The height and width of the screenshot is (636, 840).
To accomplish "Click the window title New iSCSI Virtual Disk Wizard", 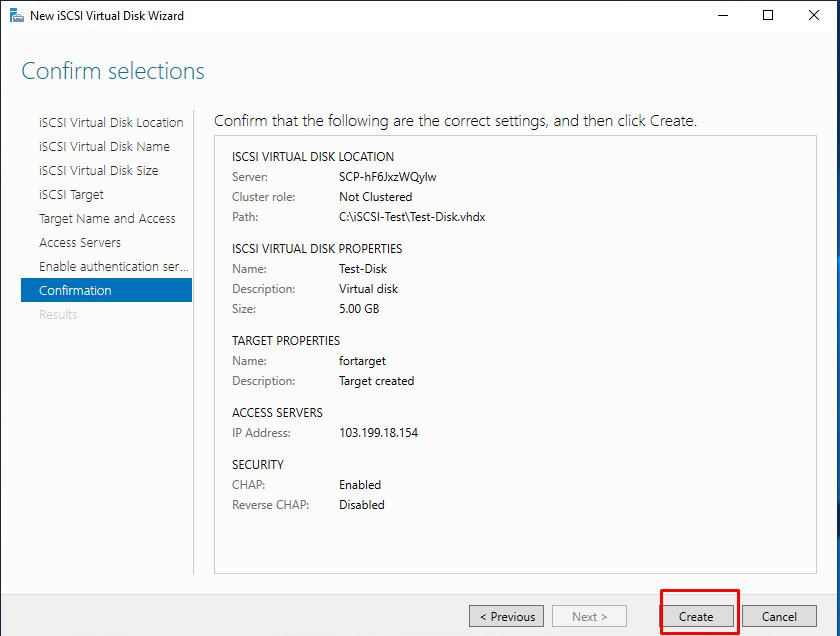I will click(107, 16).
